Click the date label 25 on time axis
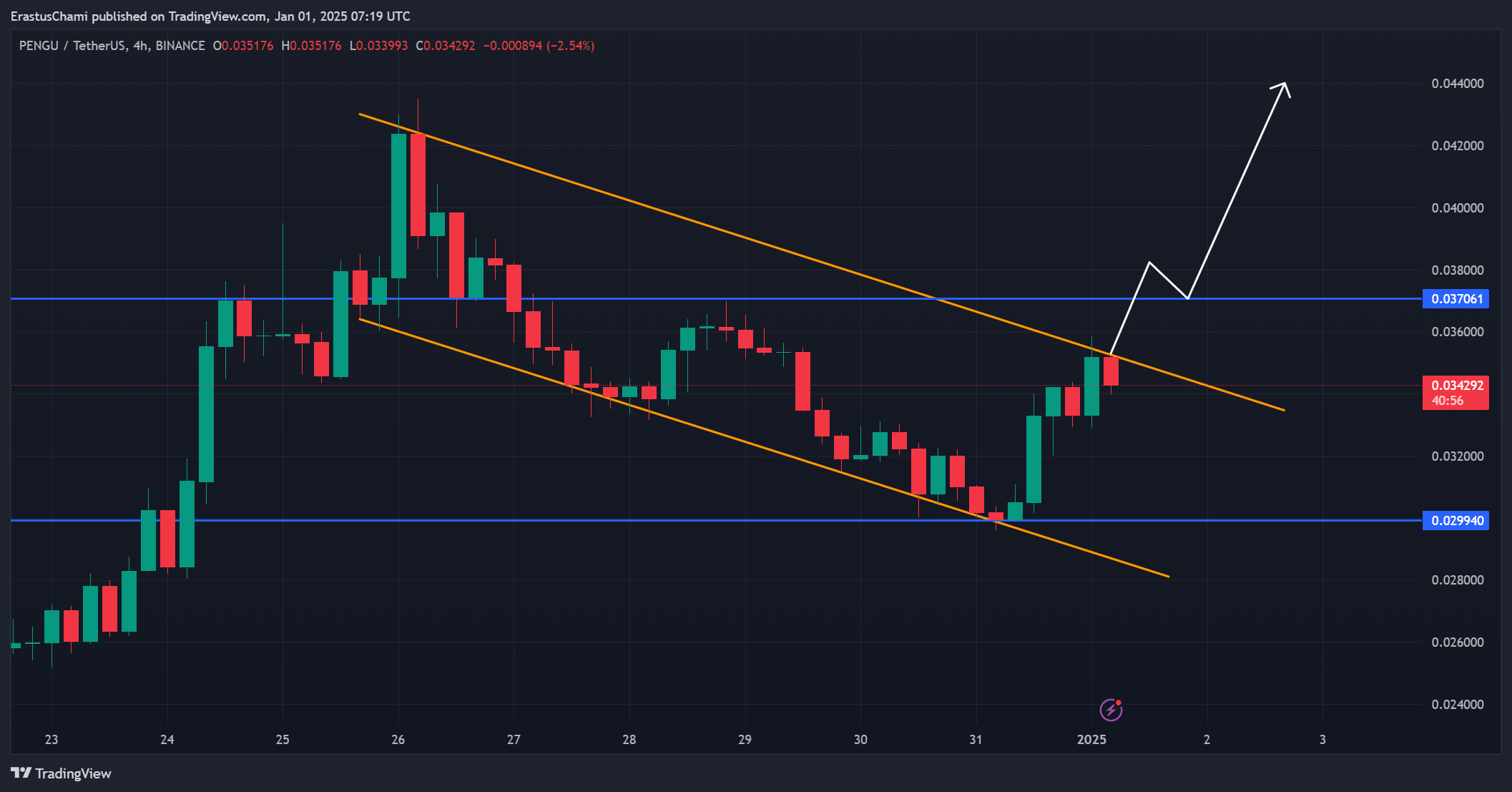This screenshot has height=792, width=1512. pos(283,740)
